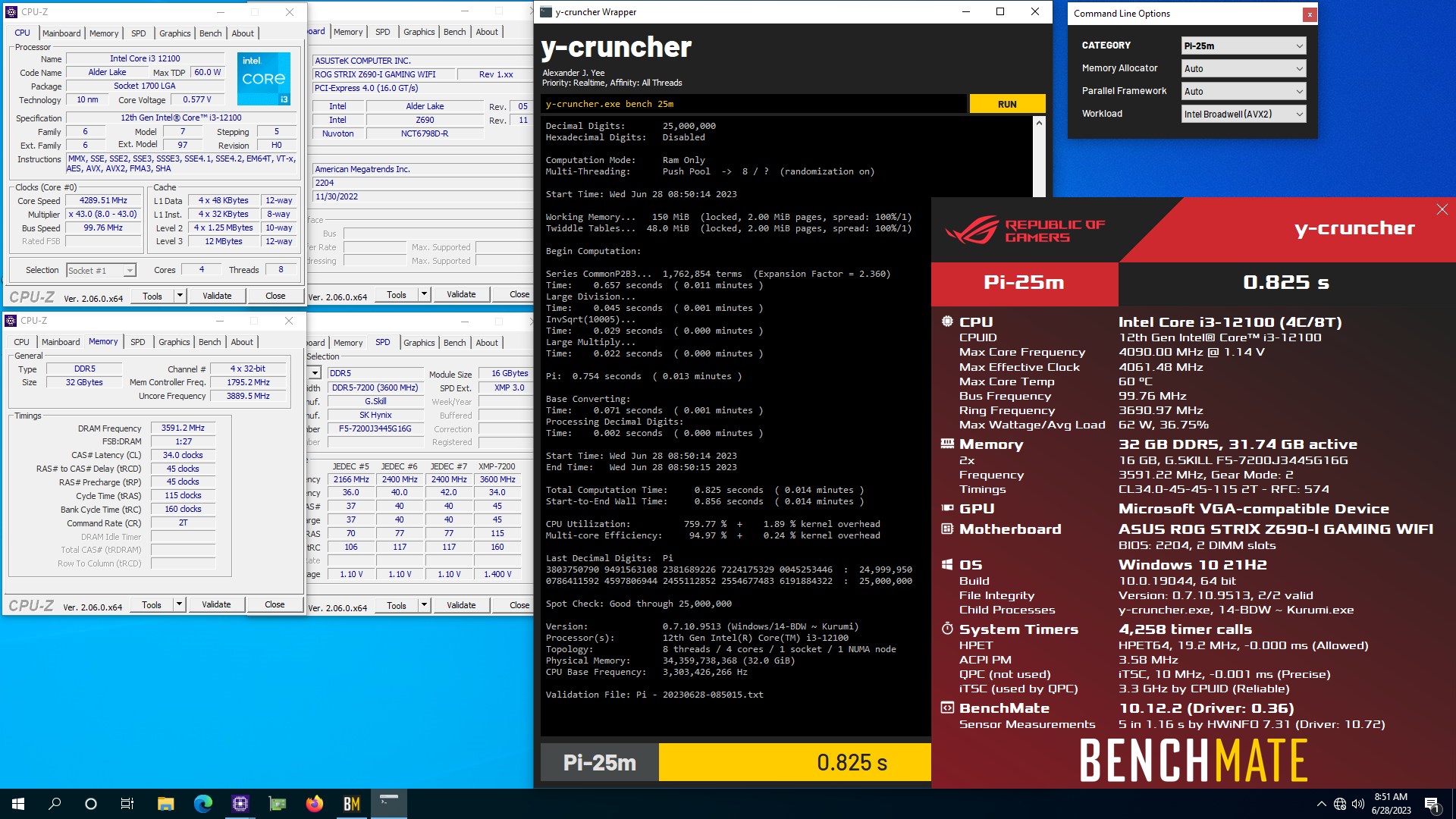The height and width of the screenshot is (819, 1456).
Task: Close the Command Line Options panel
Action: point(1309,14)
